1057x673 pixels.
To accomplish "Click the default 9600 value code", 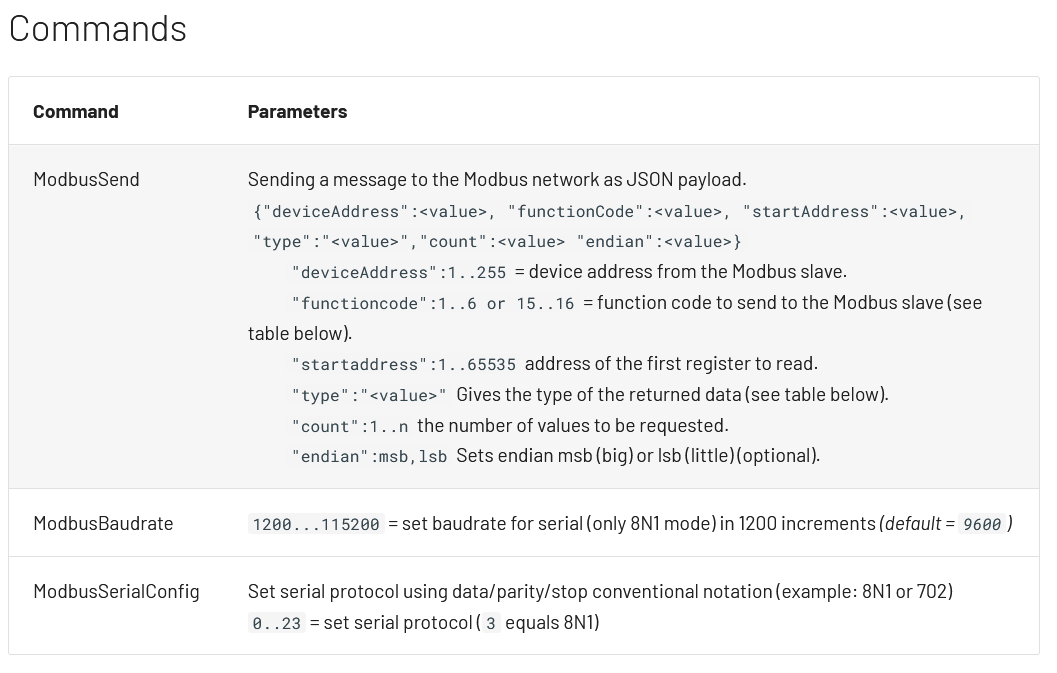I will pos(982,524).
